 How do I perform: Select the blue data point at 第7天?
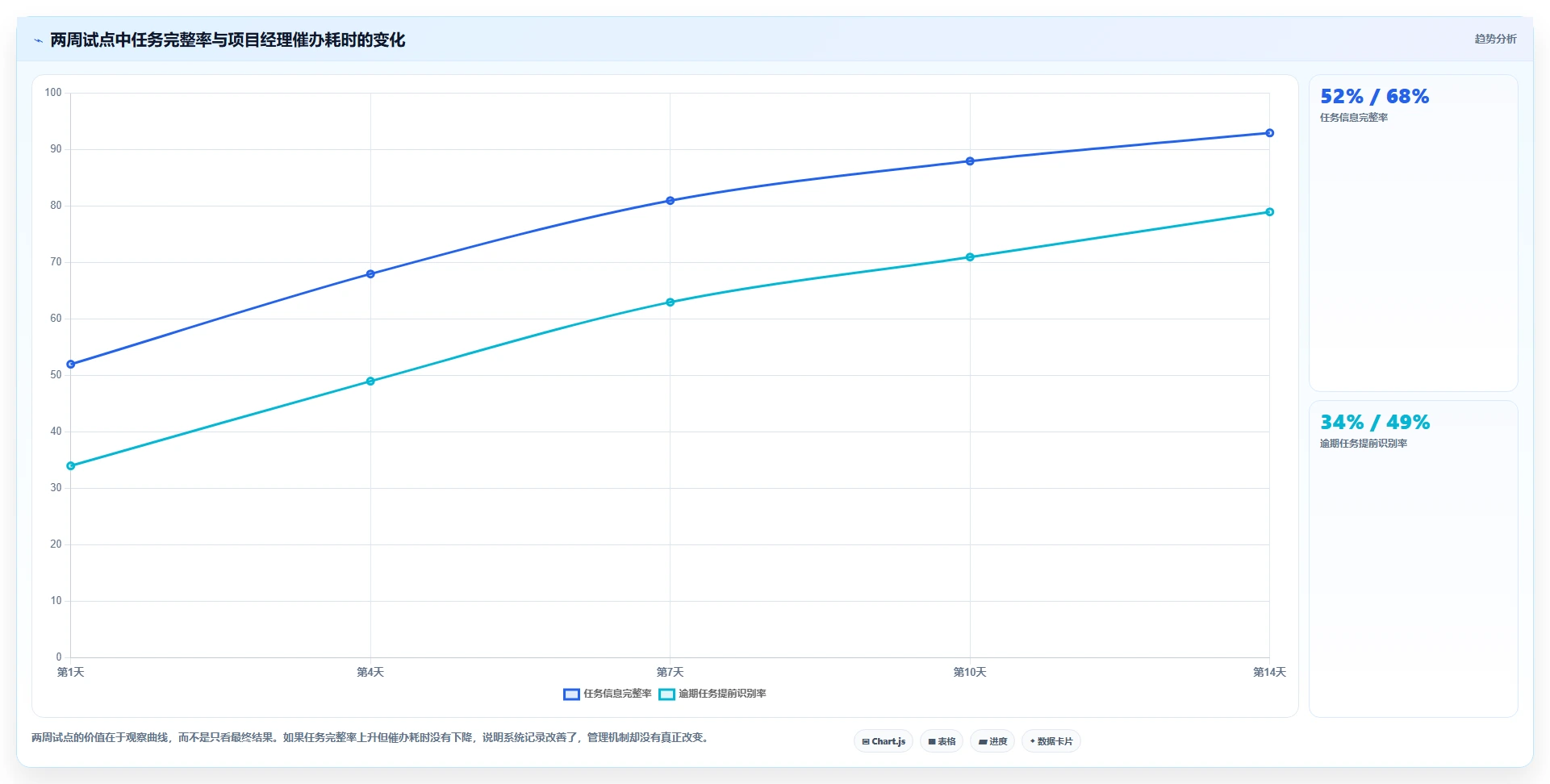point(671,201)
